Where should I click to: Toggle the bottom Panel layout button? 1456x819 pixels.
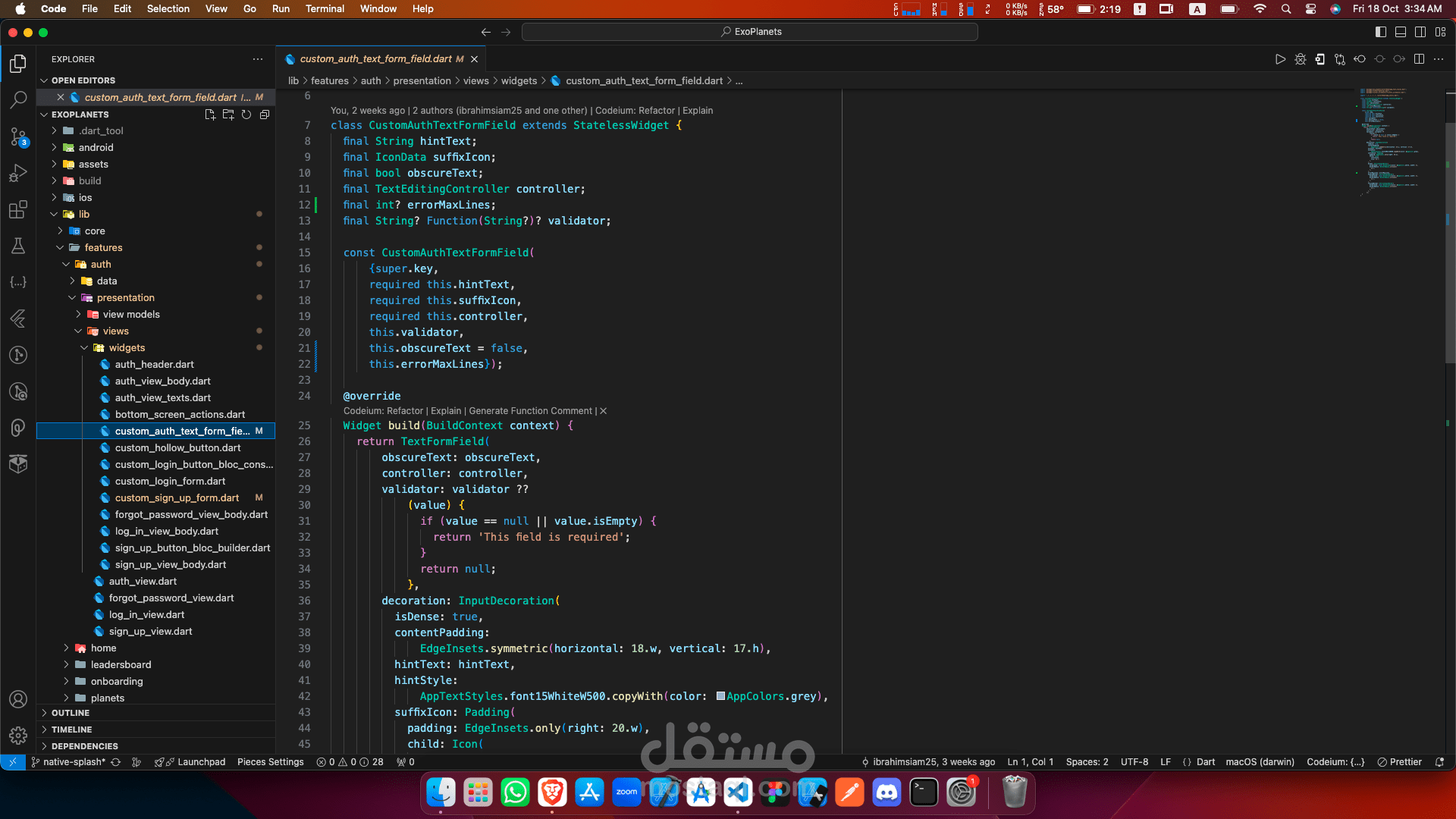click(1401, 32)
